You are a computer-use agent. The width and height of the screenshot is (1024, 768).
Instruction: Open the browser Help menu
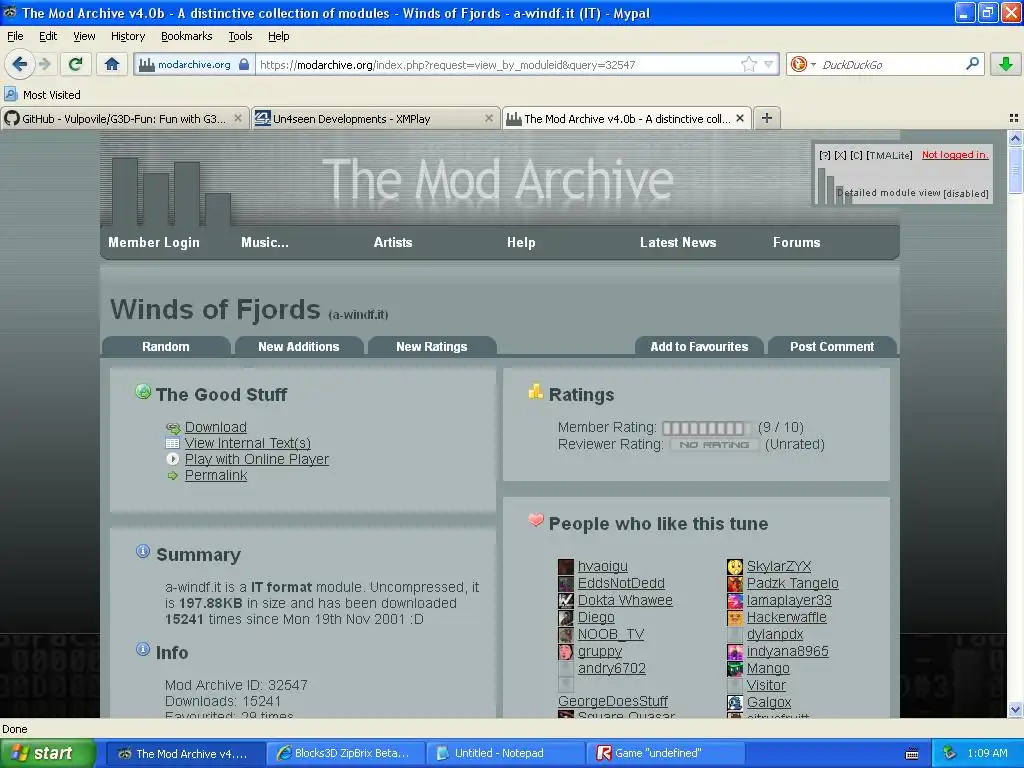point(279,36)
